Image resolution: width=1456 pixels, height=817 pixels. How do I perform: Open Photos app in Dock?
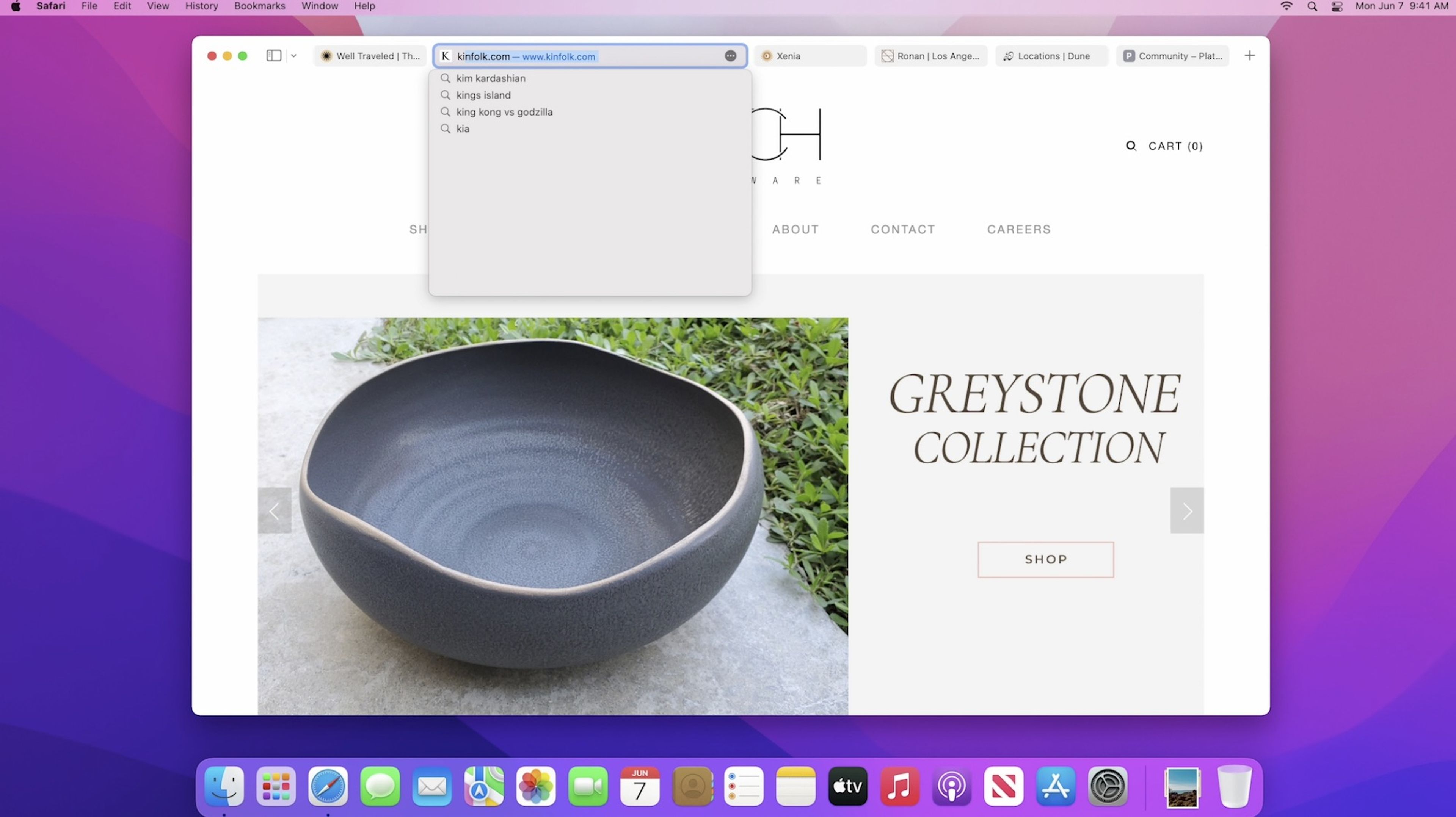pos(536,786)
